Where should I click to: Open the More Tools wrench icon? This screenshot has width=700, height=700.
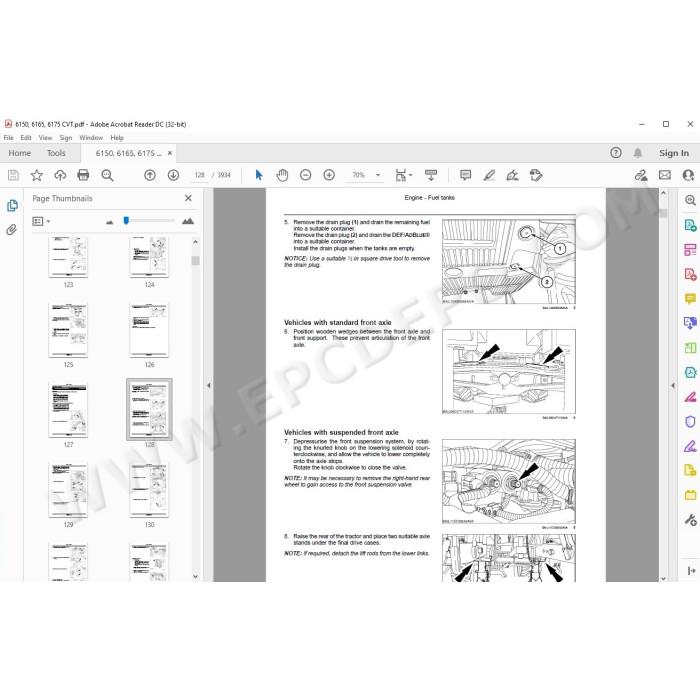(690, 520)
